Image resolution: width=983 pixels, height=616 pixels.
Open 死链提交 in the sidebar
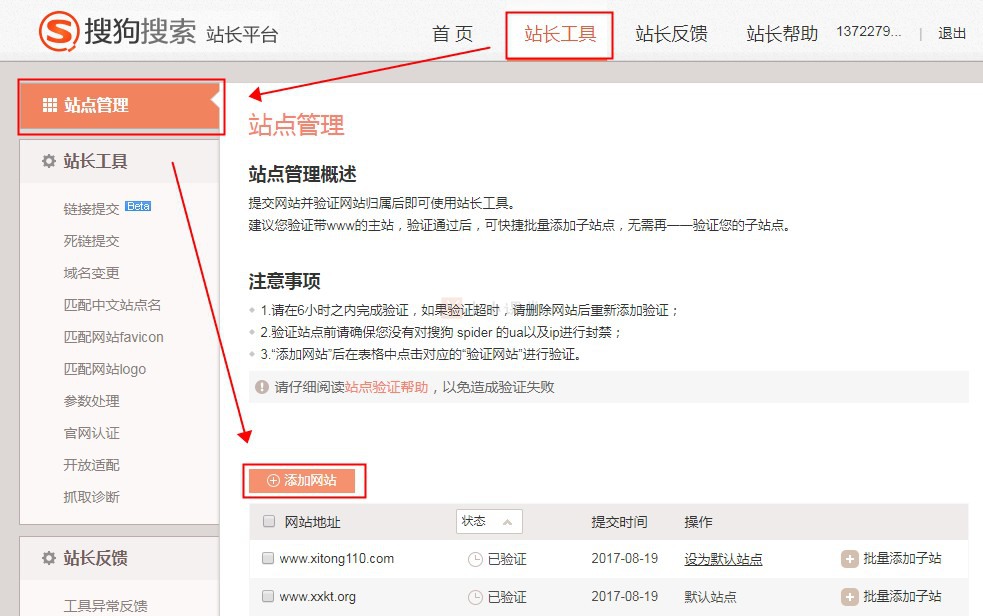click(x=91, y=241)
